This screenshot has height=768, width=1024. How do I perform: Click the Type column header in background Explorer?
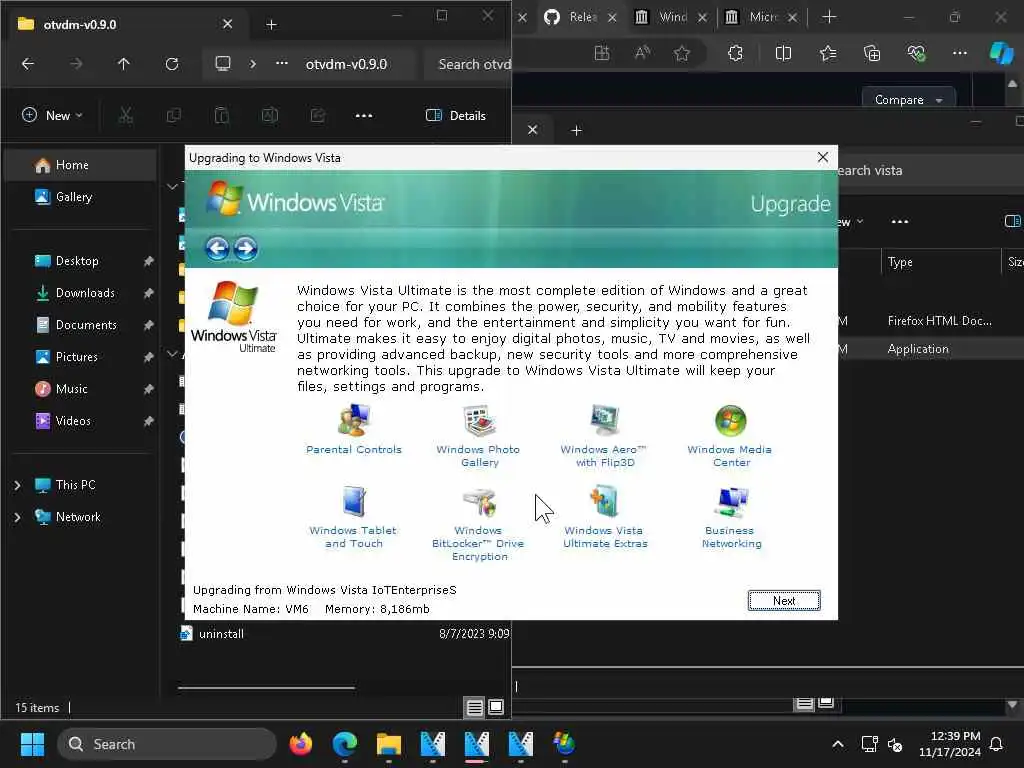pyautogui.click(x=940, y=262)
